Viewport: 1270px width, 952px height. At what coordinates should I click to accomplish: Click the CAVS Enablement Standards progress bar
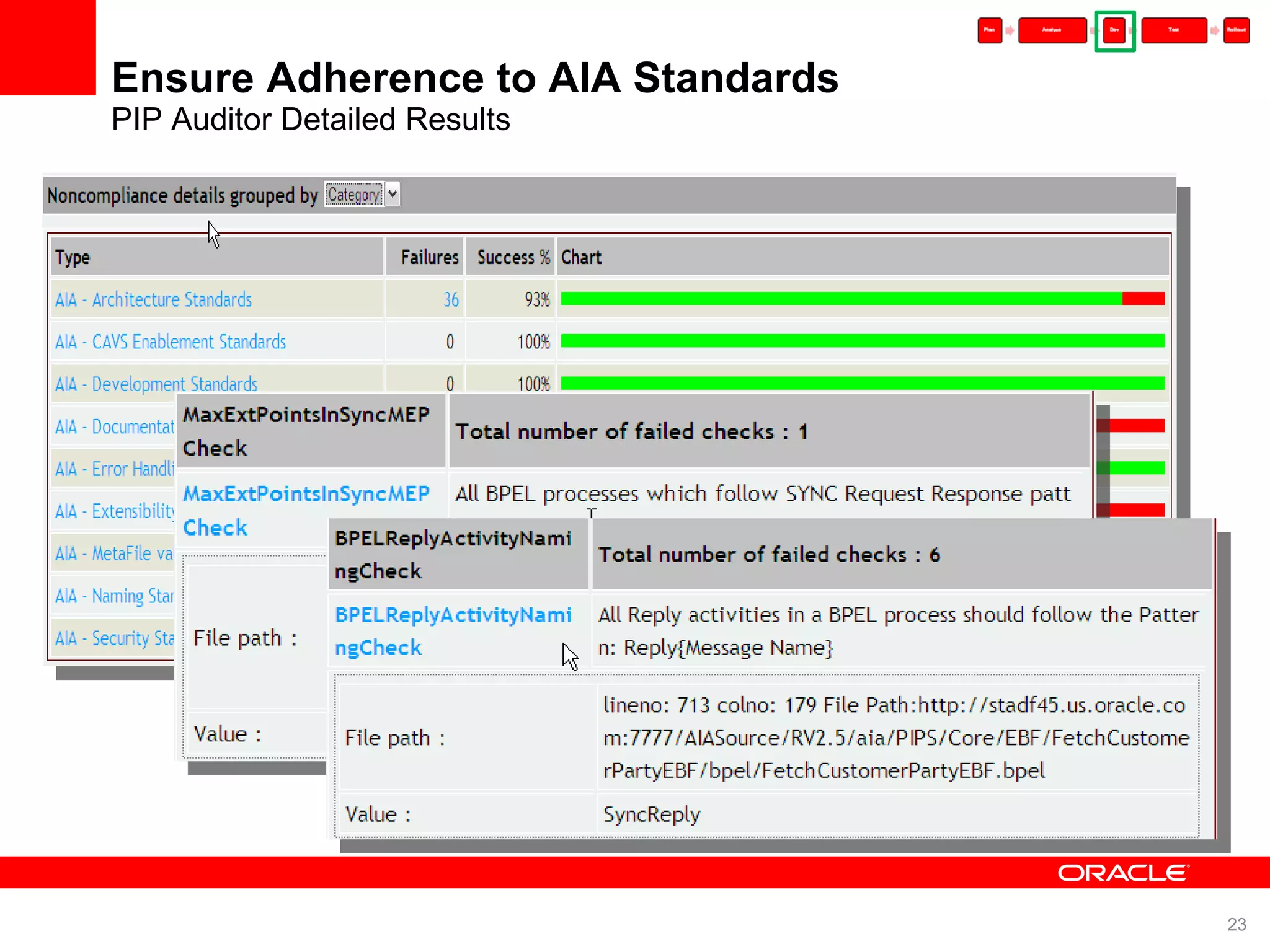point(863,341)
